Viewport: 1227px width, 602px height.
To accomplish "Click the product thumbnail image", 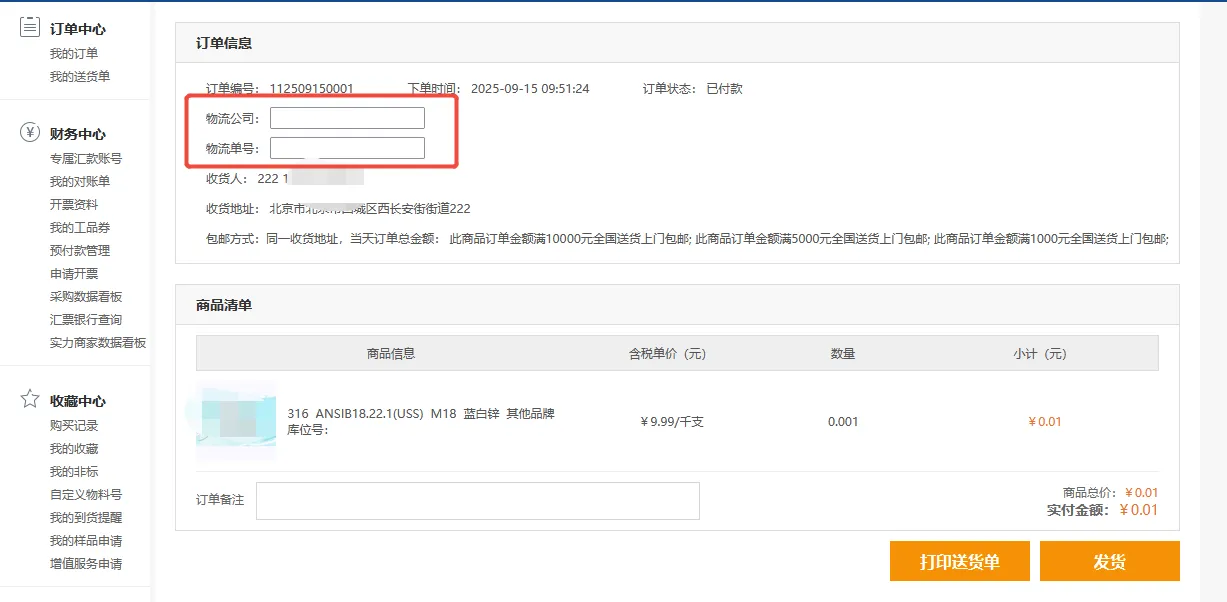I will (x=236, y=421).
